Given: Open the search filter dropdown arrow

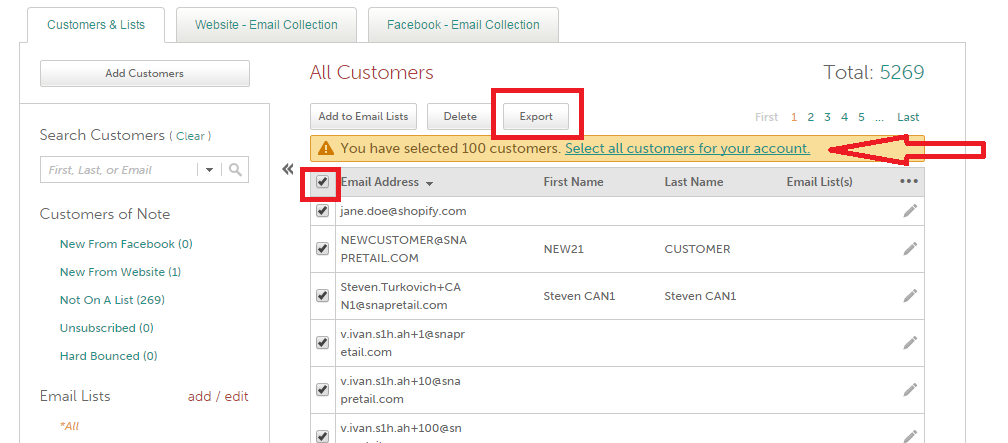Looking at the screenshot, I should point(210,170).
